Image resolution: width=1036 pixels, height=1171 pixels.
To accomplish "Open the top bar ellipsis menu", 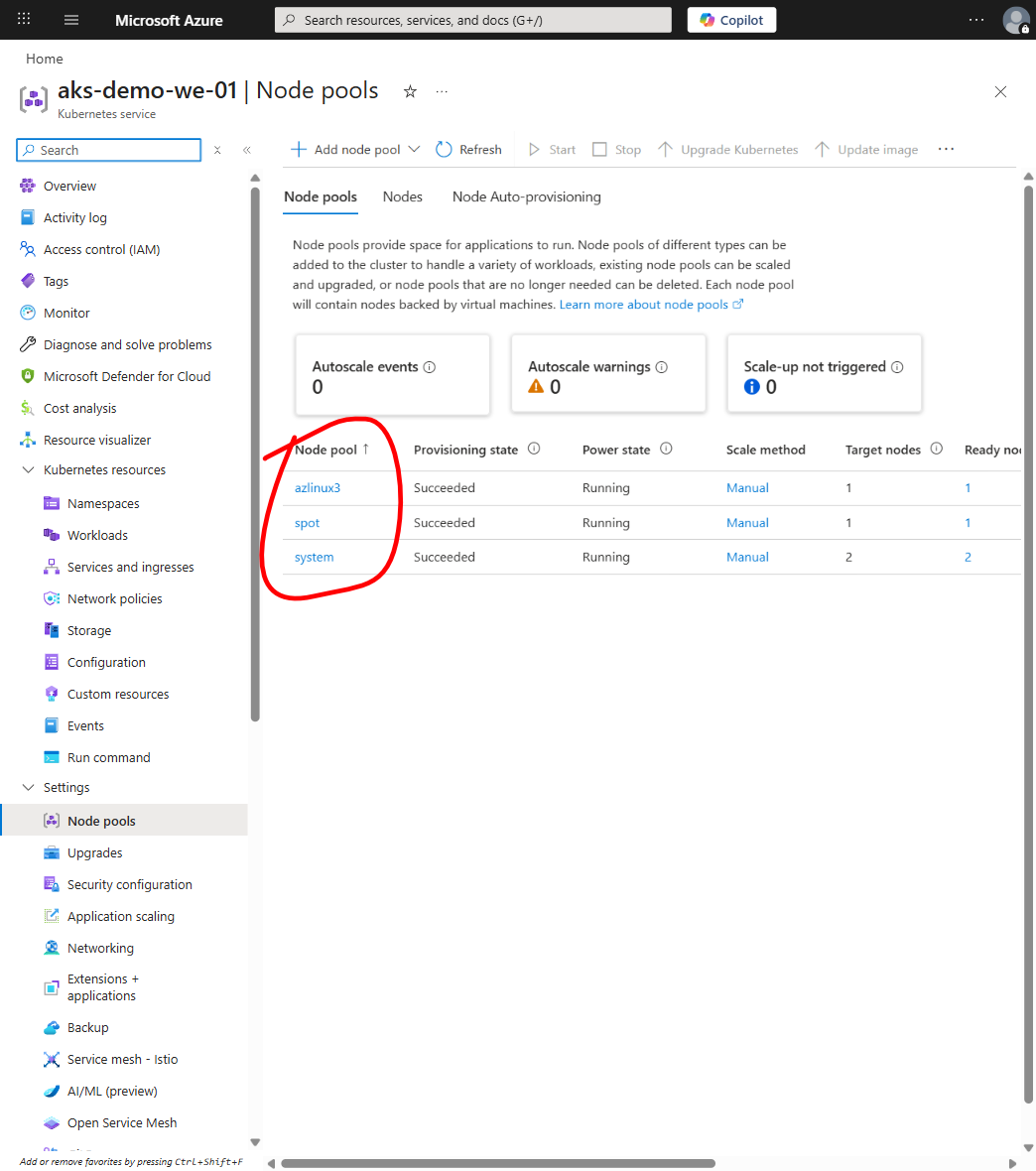I will (976, 20).
